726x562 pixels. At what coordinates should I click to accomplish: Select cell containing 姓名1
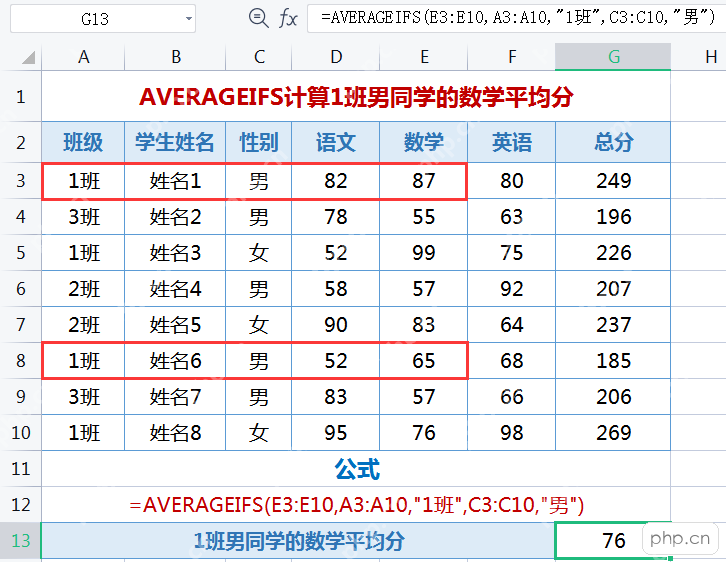pos(175,181)
